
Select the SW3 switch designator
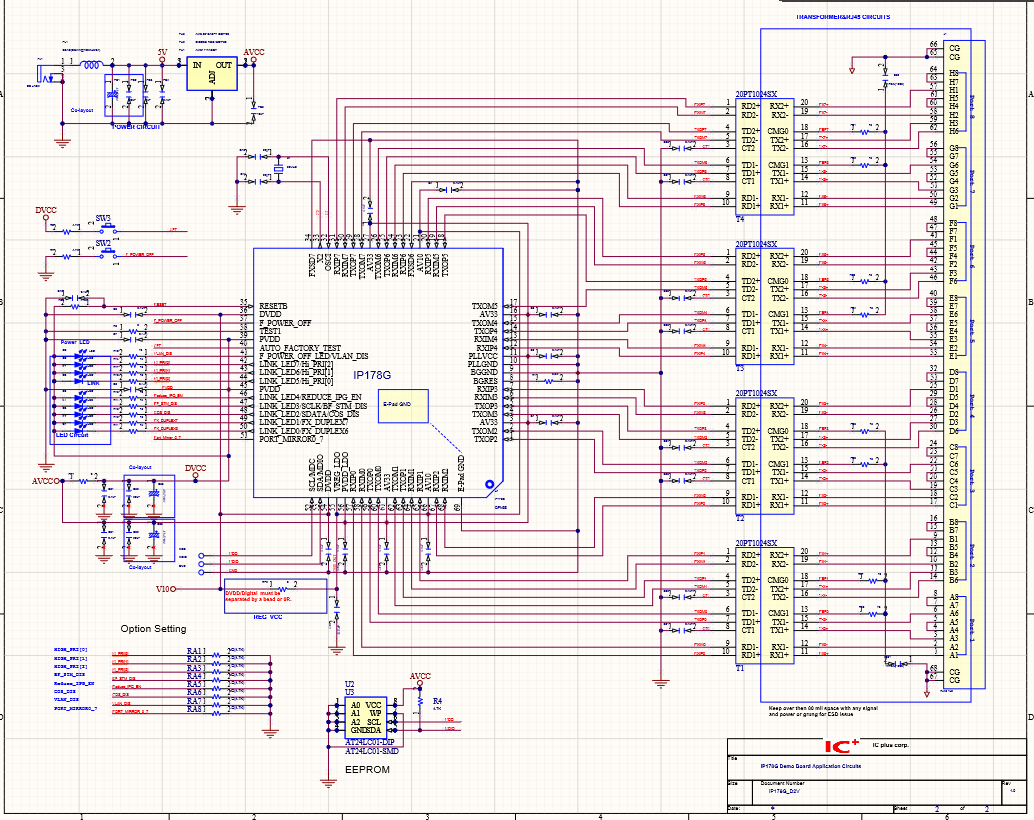point(103,218)
